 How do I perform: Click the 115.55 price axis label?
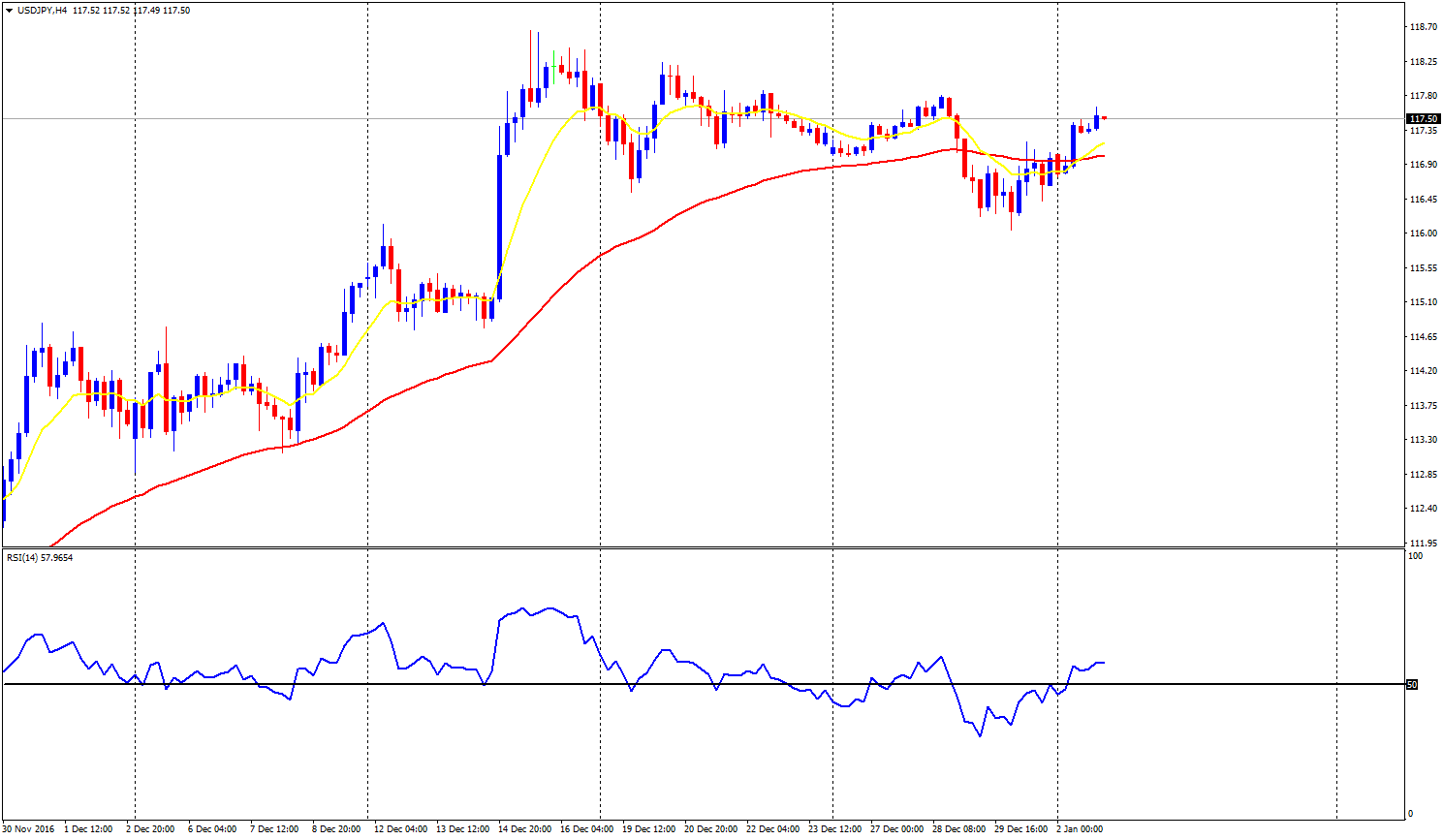(x=1424, y=268)
